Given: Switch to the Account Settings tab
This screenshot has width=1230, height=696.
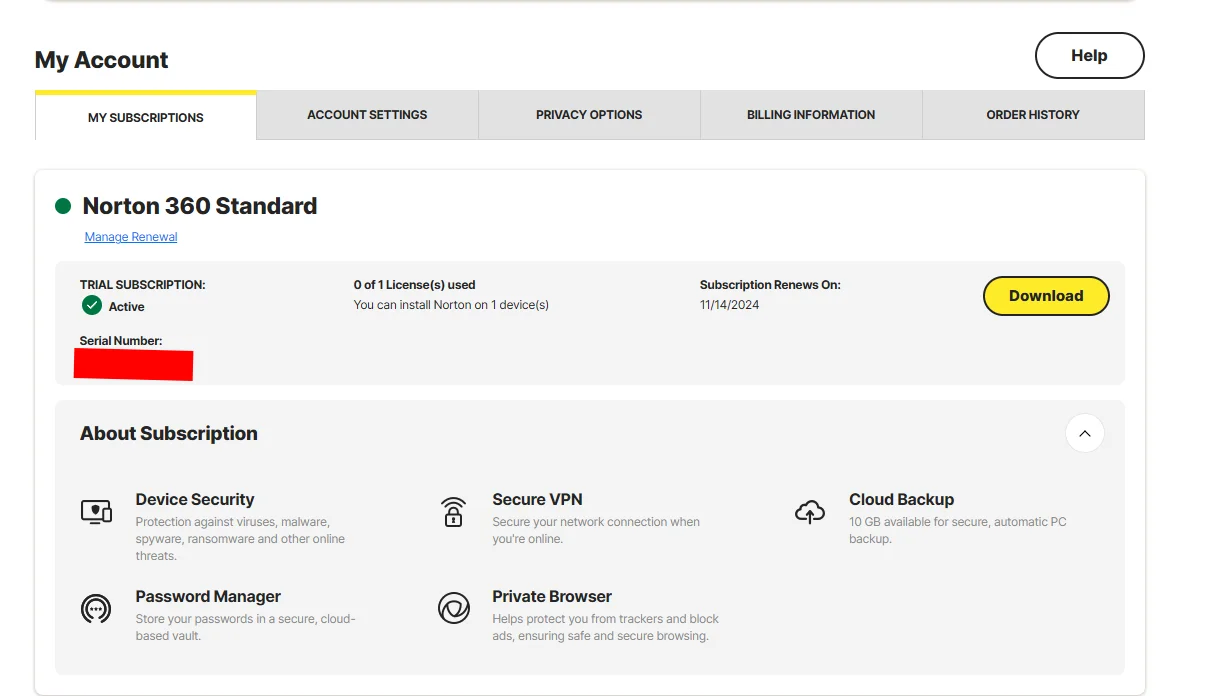Looking at the screenshot, I should (x=367, y=115).
